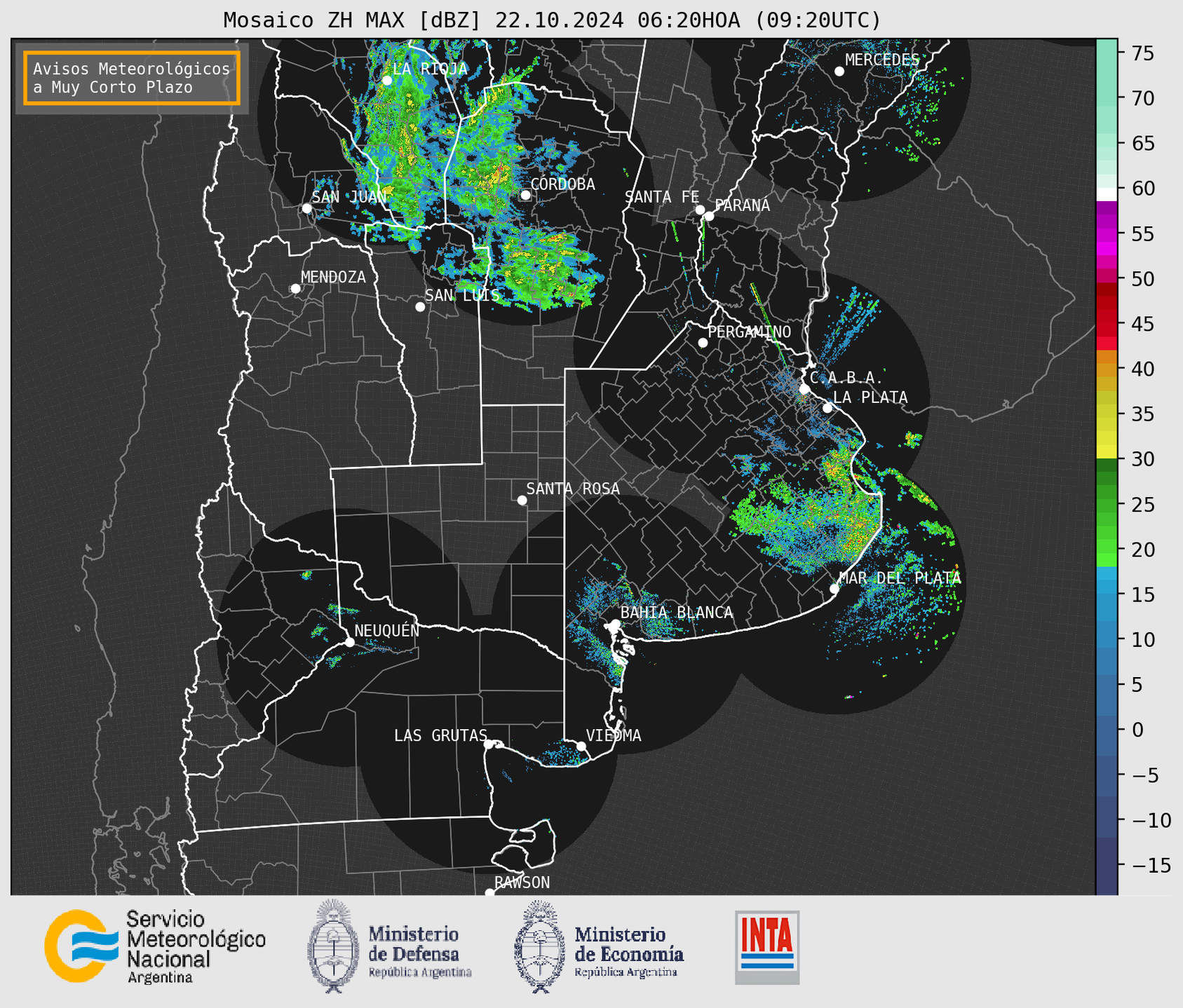
Task: Click the 75 scale value label
Action: [x=1142, y=53]
